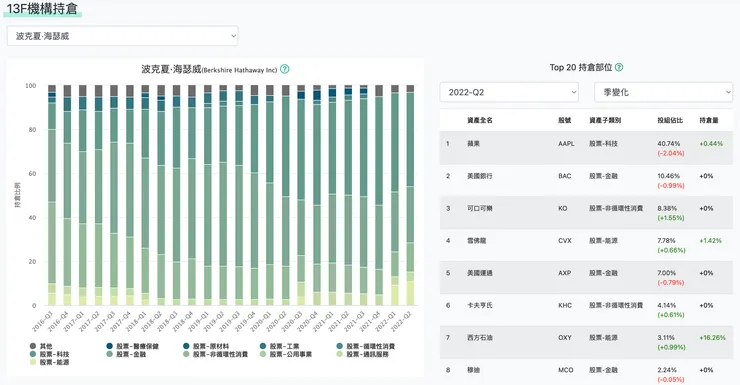Screen dimensions: 740x385
Task: Open help icon next to Top 20 持倉部位
Action: [619, 67]
